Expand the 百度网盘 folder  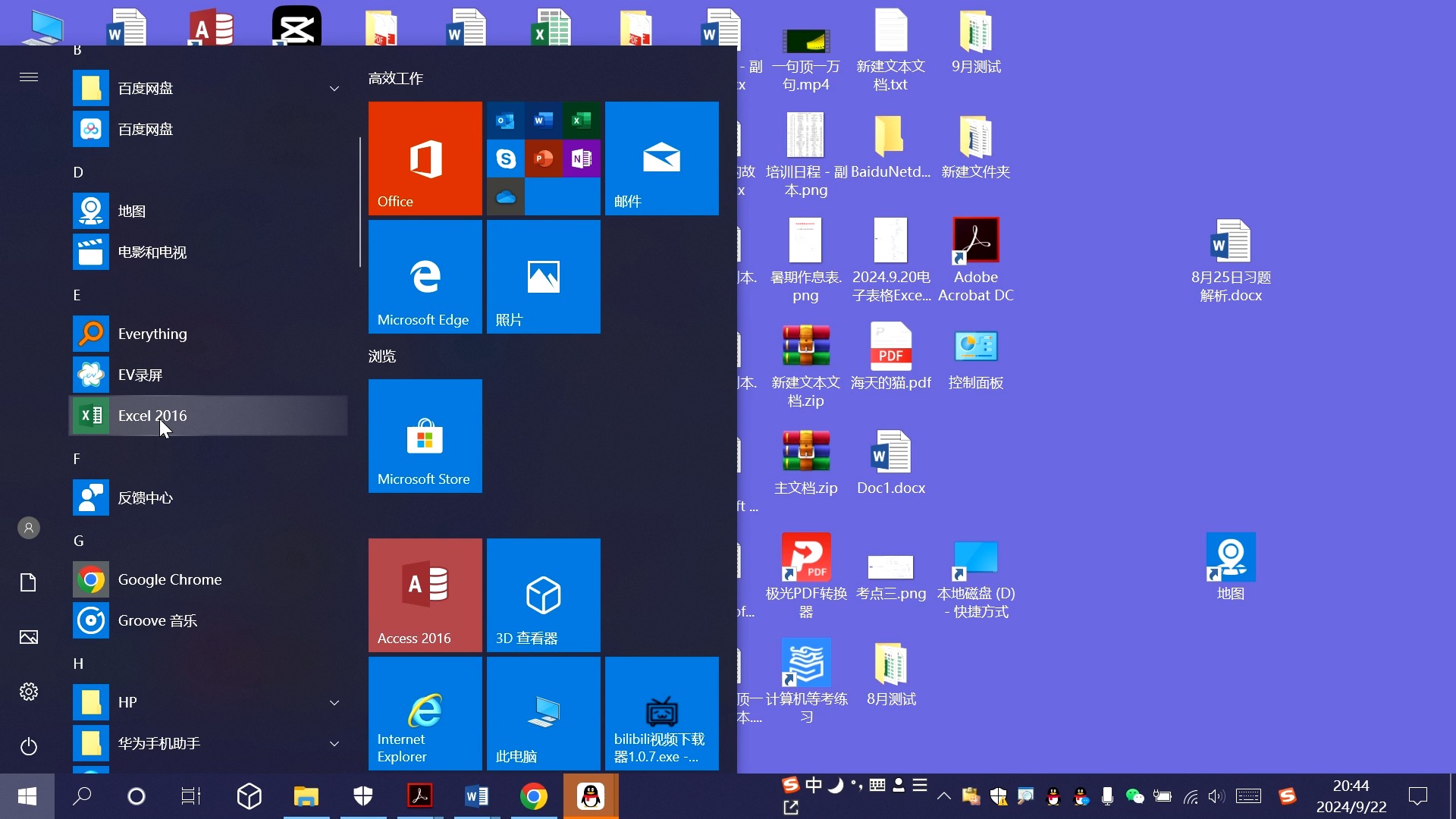[x=334, y=89]
